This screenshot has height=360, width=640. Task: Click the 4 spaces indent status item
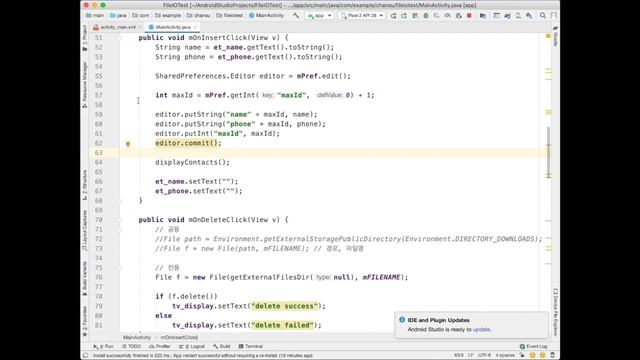pyautogui.click(x=505, y=356)
